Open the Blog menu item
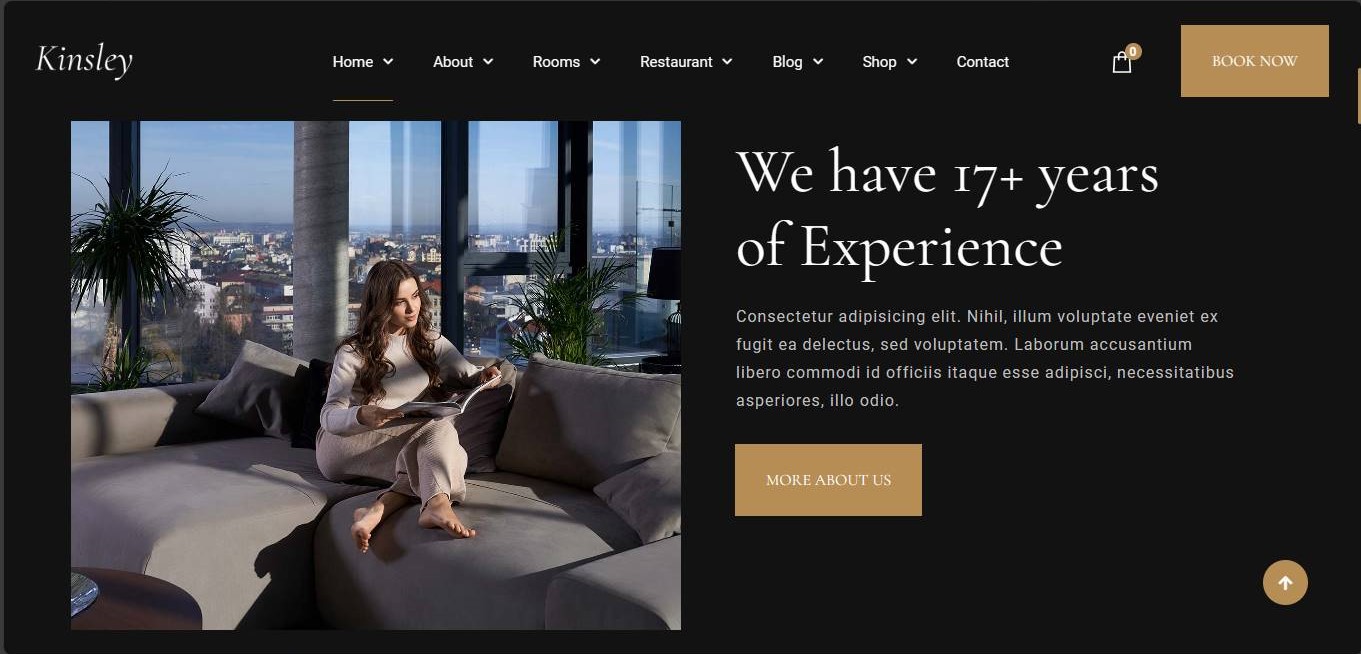The image size is (1361, 654). click(787, 62)
